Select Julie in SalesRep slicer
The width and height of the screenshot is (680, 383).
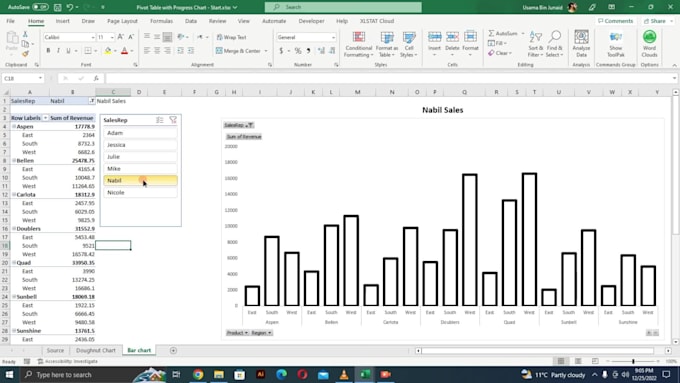pos(140,157)
